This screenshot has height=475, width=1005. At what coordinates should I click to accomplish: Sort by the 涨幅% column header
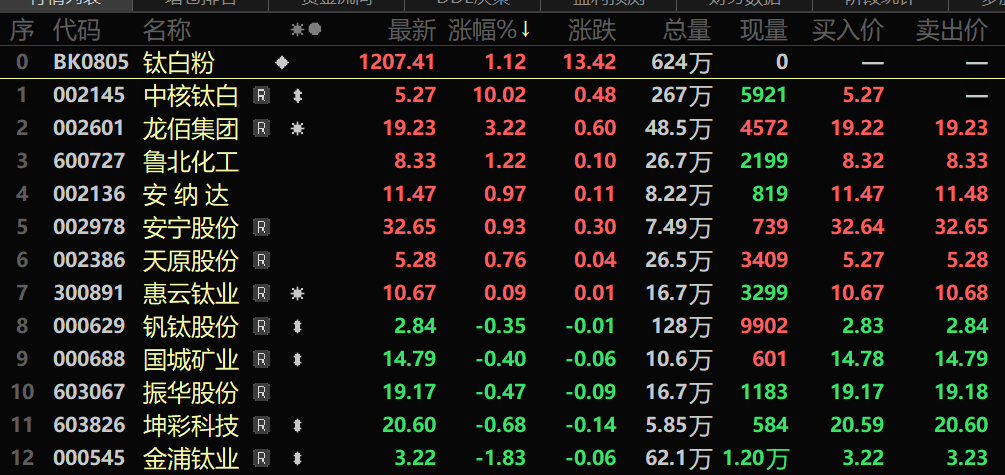pos(488,30)
